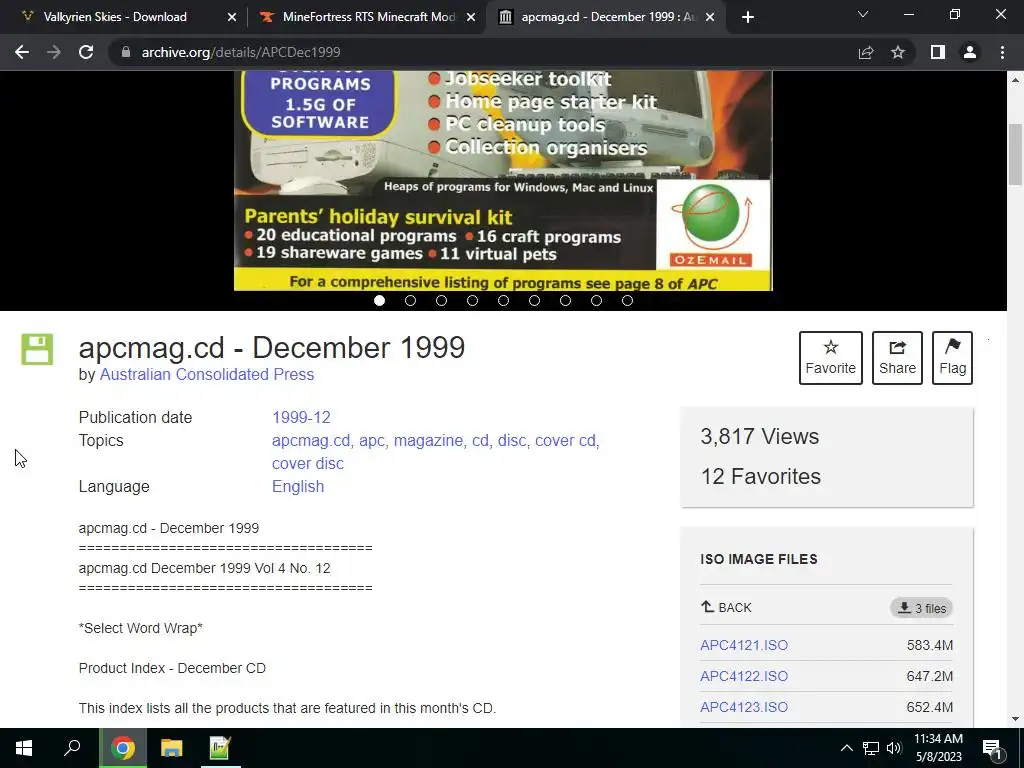
Task: Click the browser forward arrow
Action: pos(54,52)
